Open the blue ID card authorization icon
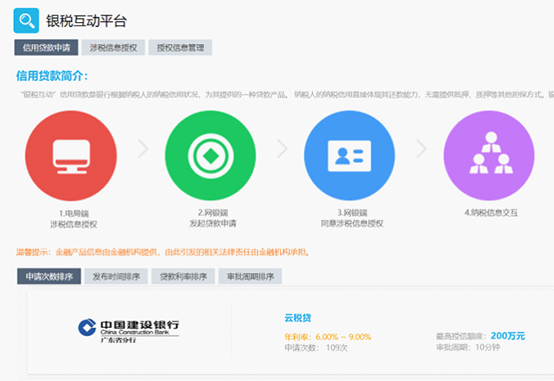 pos(349,156)
